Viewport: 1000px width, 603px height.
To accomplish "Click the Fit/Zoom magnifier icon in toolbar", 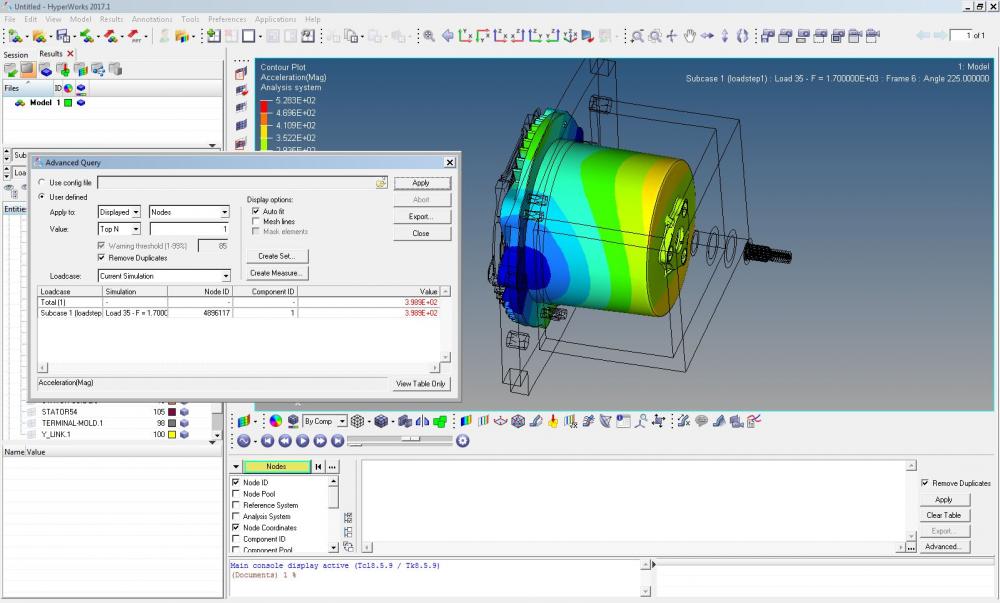I will (x=429, y=36).
